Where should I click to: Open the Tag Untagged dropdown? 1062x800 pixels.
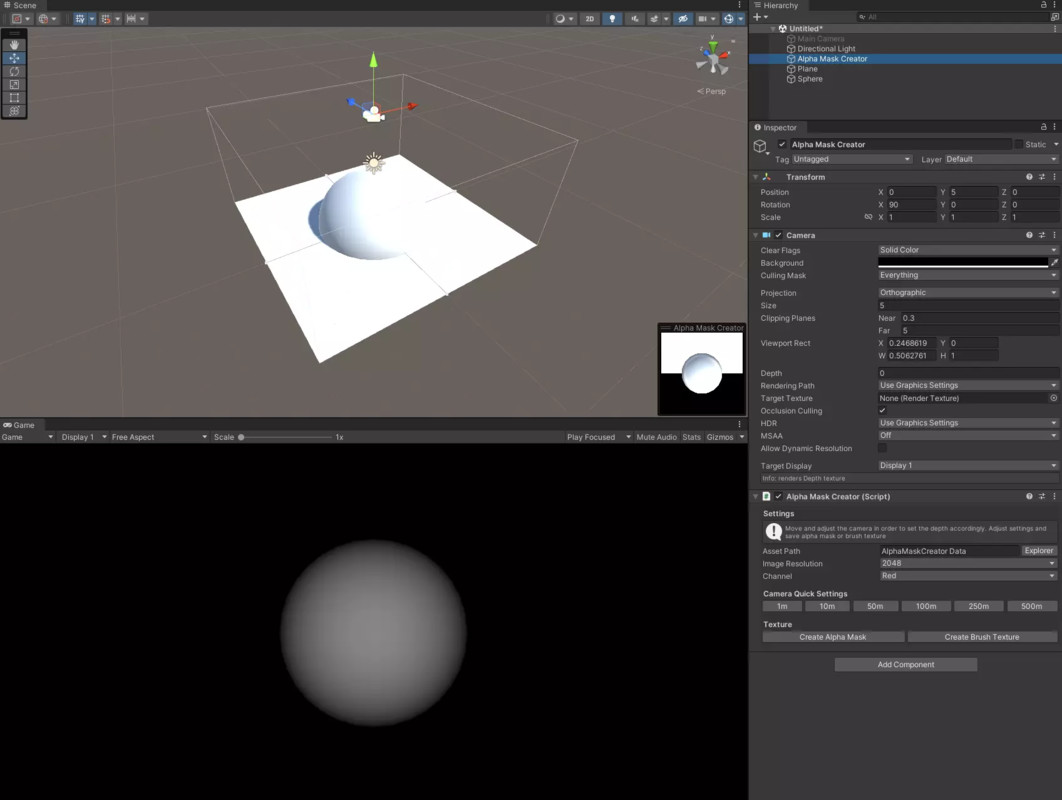pyautogui.click(x=851, y=159)
